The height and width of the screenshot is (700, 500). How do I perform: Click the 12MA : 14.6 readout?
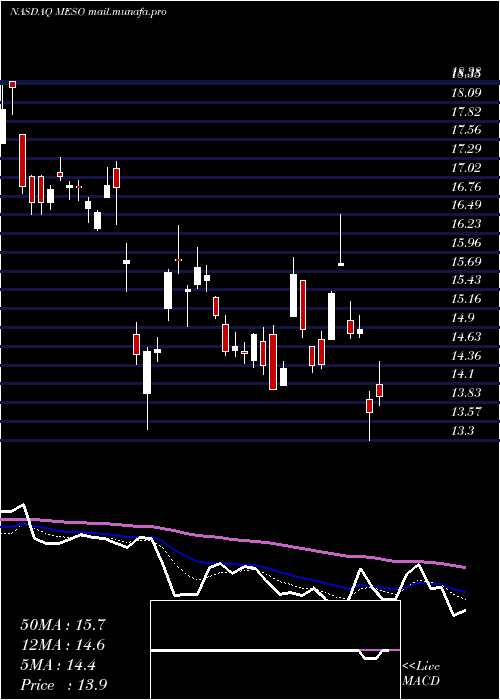[x=63, y=645]
